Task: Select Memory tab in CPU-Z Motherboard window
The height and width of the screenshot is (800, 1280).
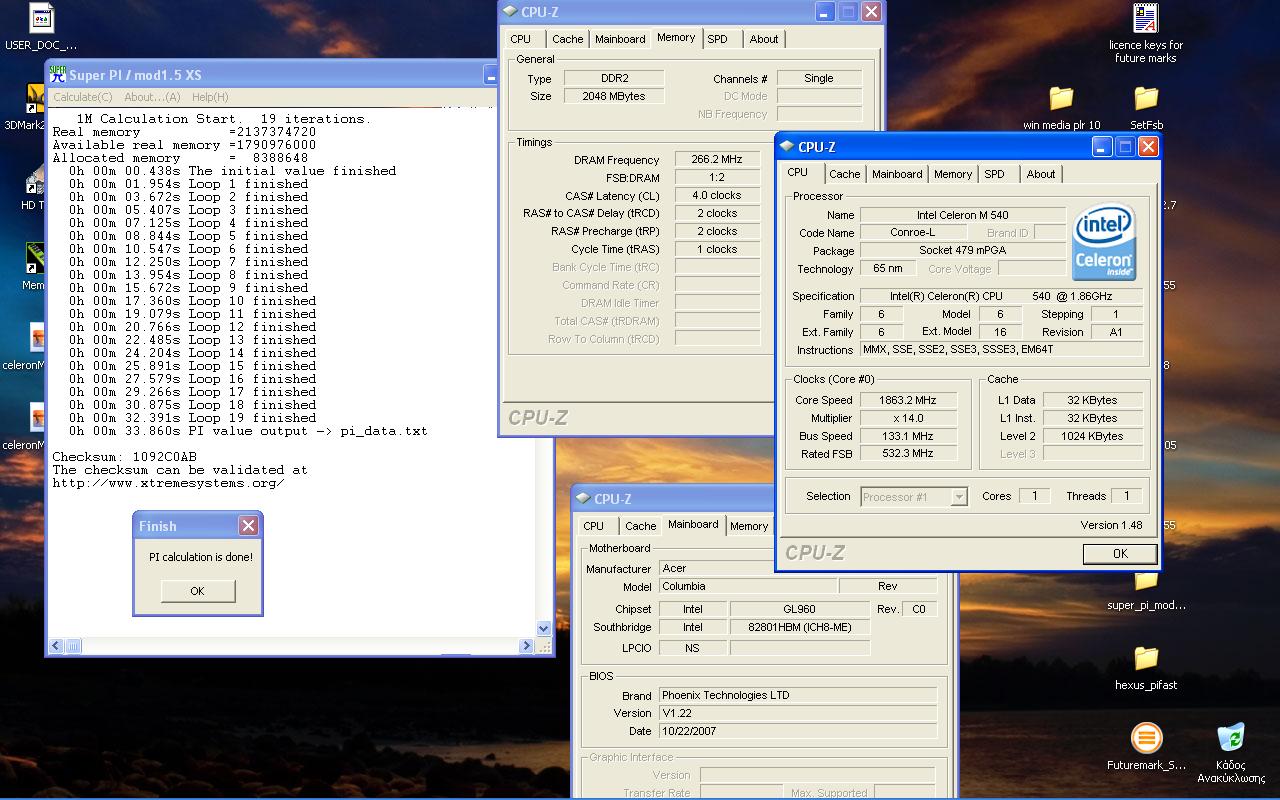Action: pos(749,526)
